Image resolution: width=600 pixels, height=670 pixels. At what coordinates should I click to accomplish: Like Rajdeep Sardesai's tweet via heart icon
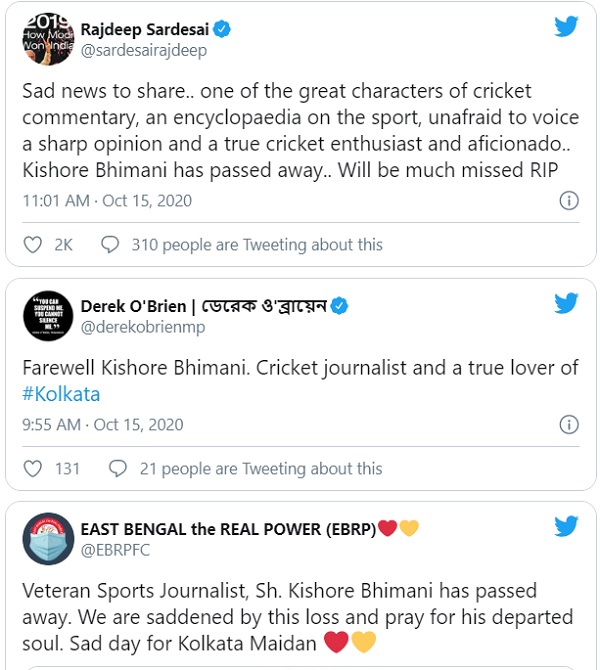32,245
